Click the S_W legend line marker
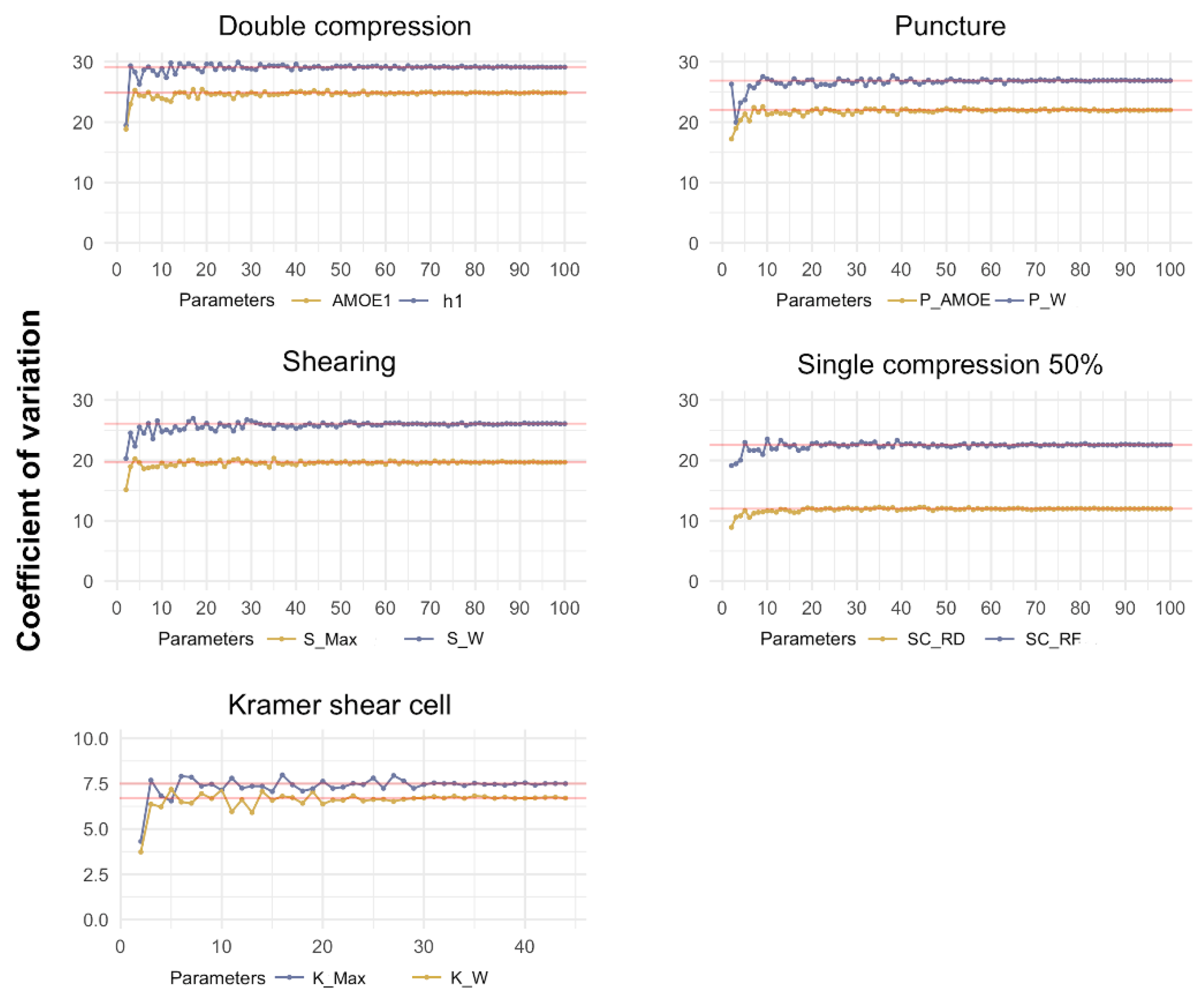The height and width of the screenshot is (995, 1204). click(x=419, y=639)
